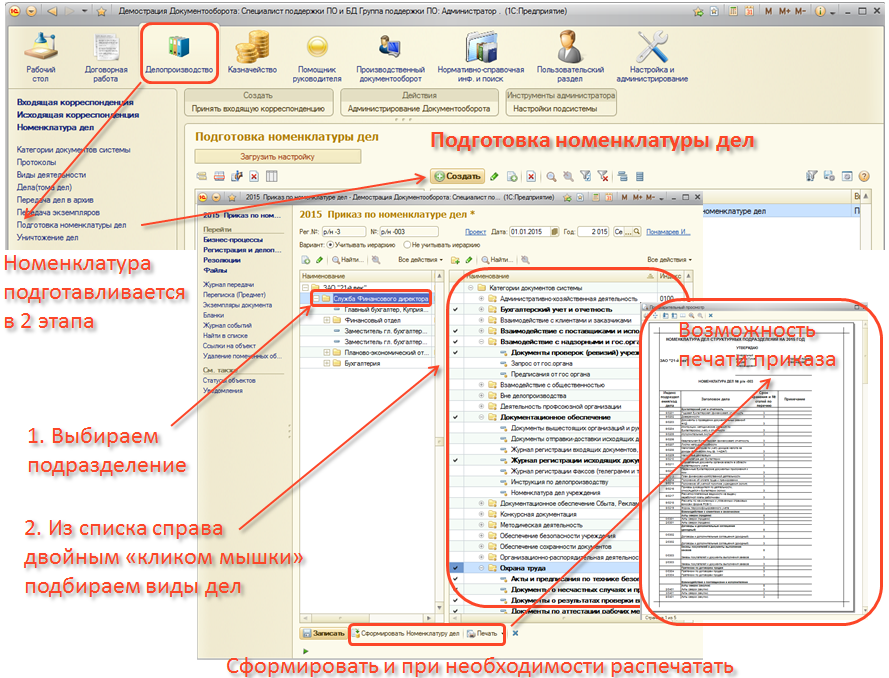Open Подготовка номенклатуры дел sidebar item
889x678 pixels.
[x=71, y=225]
